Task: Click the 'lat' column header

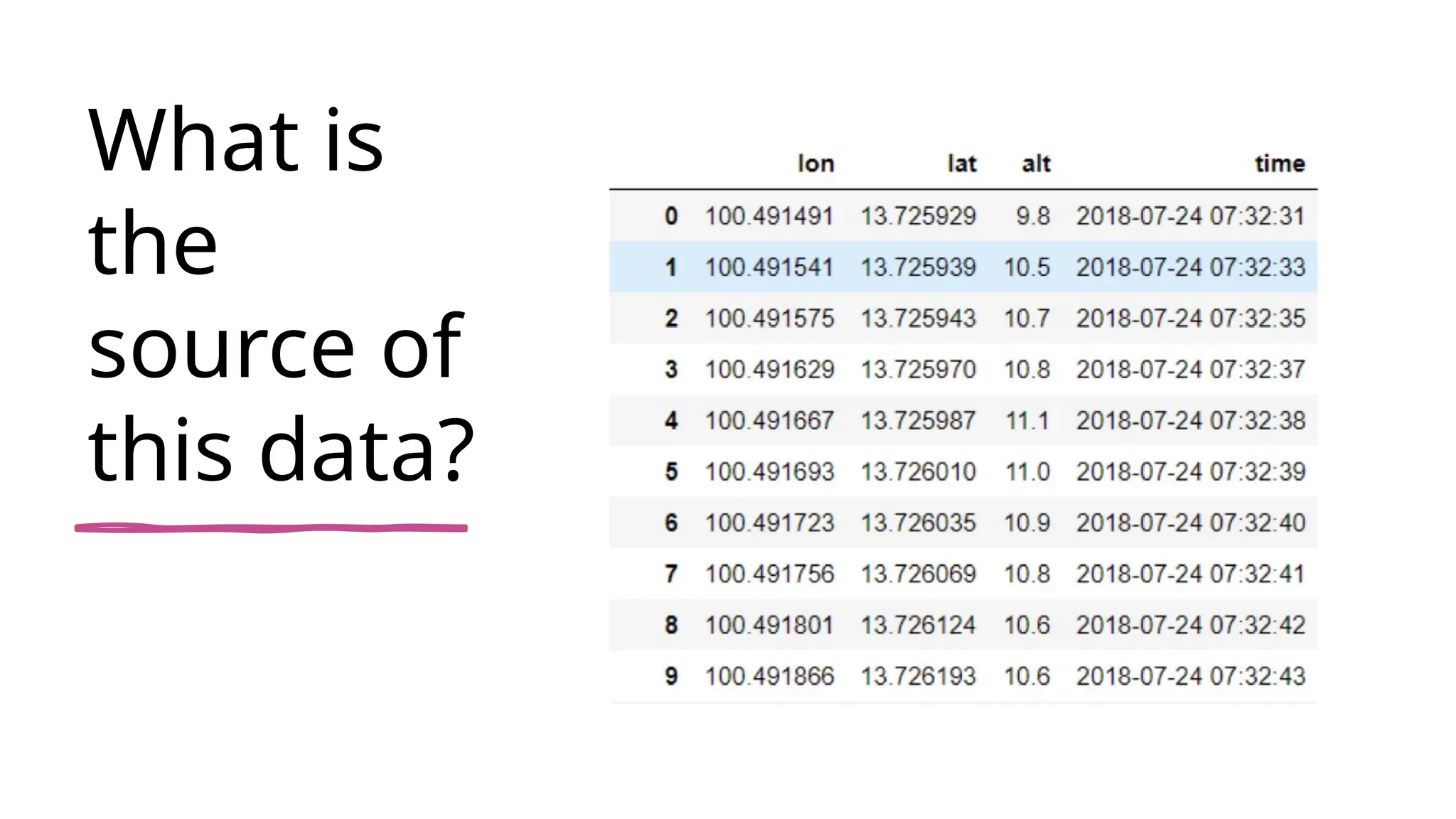Action: click(x=962, y=164)
